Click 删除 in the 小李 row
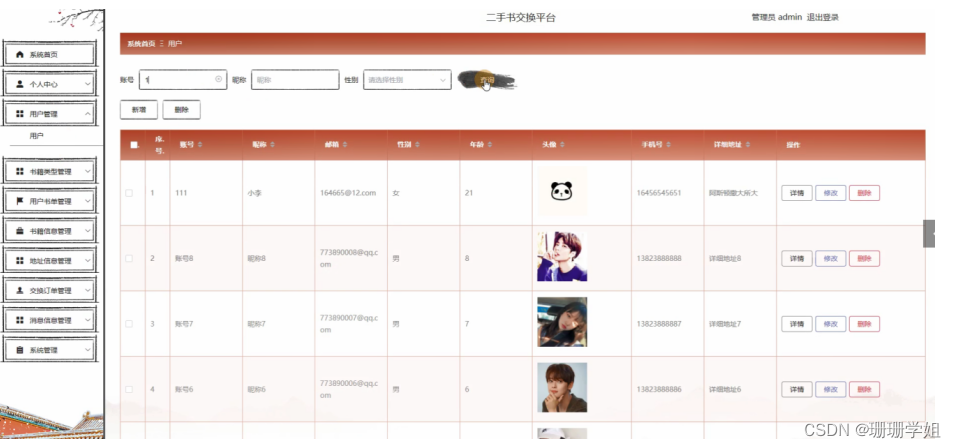This screenshot has height=448, width=956. click(864, 193)
